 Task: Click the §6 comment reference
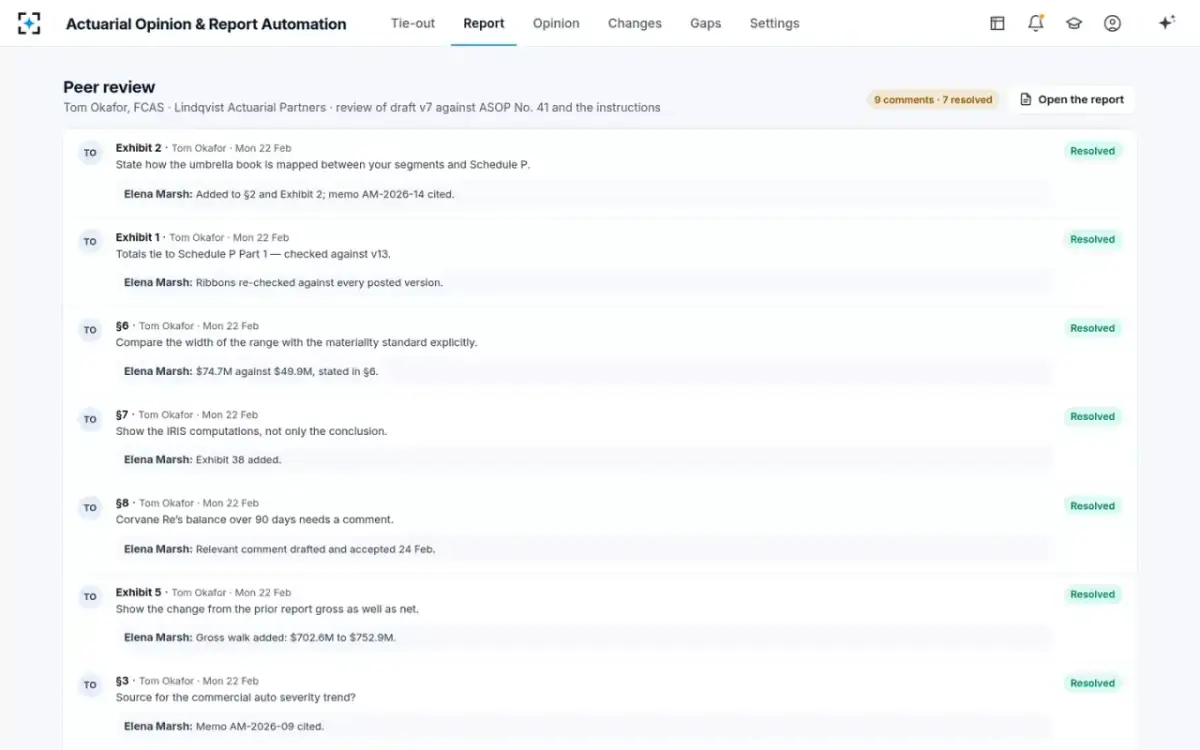click(x=122, y=326)
